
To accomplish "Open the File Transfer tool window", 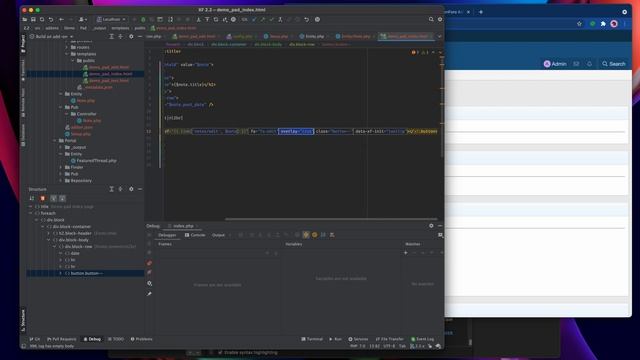I will click(389, 339).
